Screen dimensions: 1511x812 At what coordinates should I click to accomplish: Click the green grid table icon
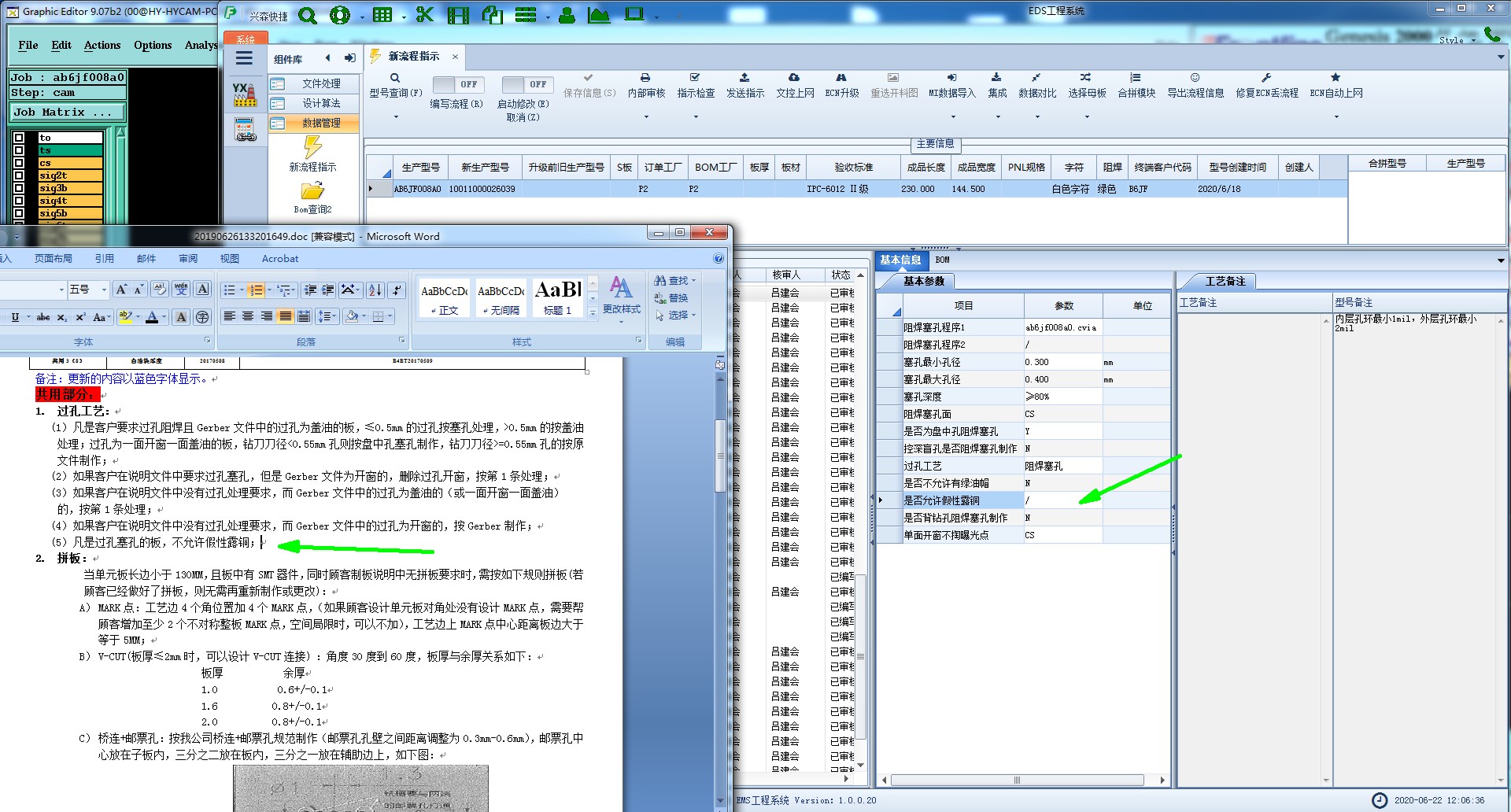click(382, 15)
